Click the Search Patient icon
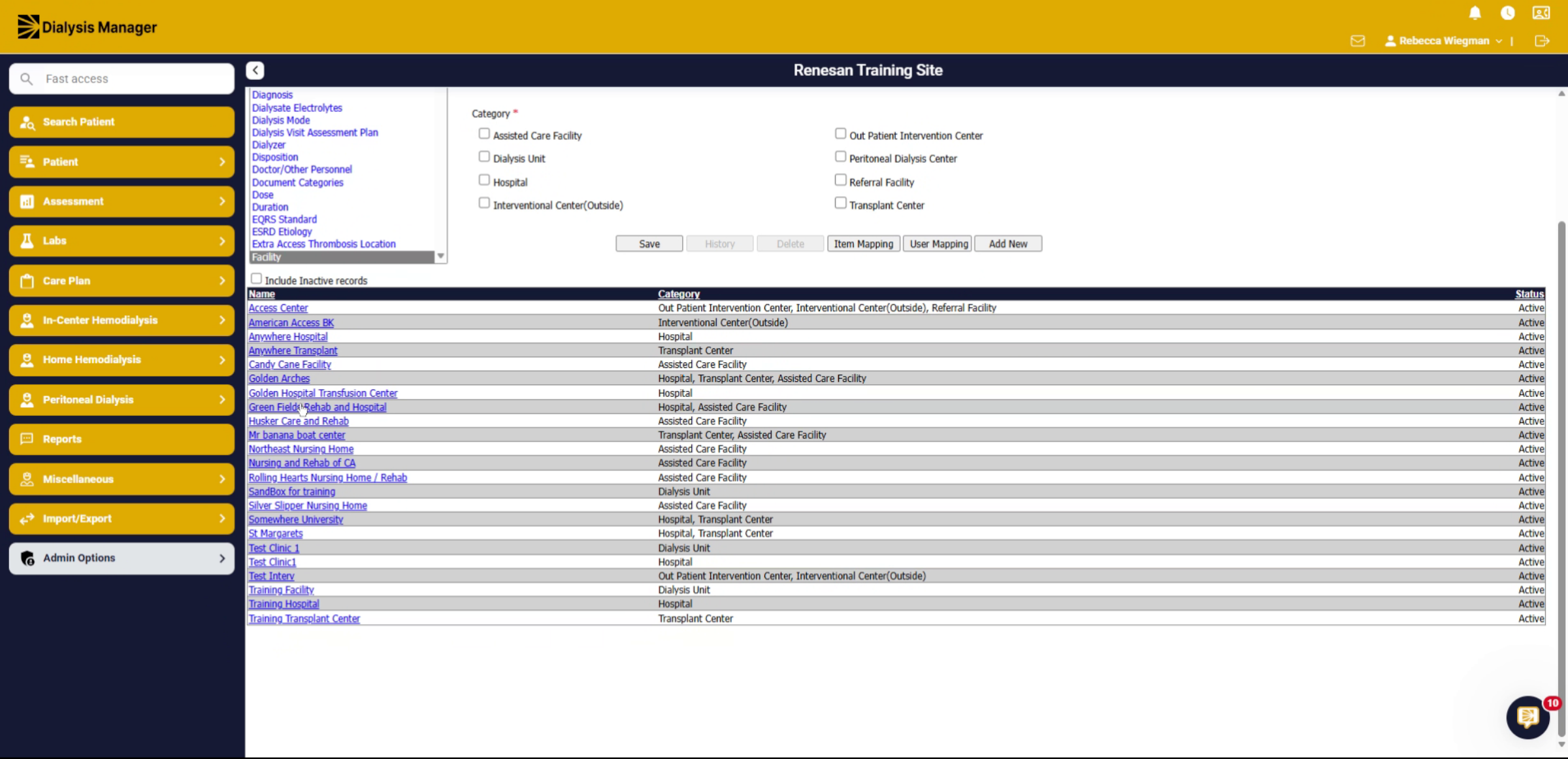Screen dimensions: 1568x759 [27, 122]
